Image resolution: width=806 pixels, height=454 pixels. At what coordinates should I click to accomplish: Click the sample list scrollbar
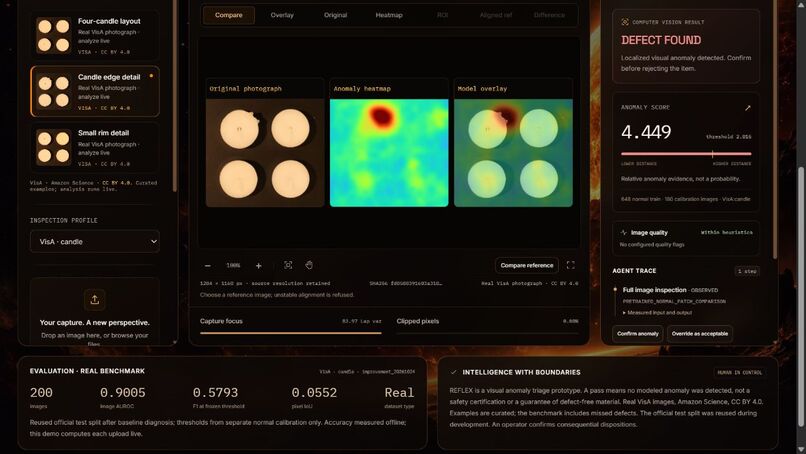pyautogui.click(x=175, y=95)
